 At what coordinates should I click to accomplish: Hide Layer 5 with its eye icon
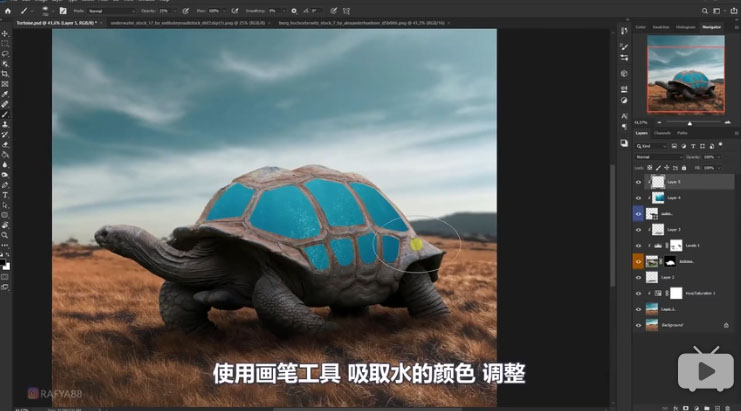pyautogui.click(x=639, y=182)
